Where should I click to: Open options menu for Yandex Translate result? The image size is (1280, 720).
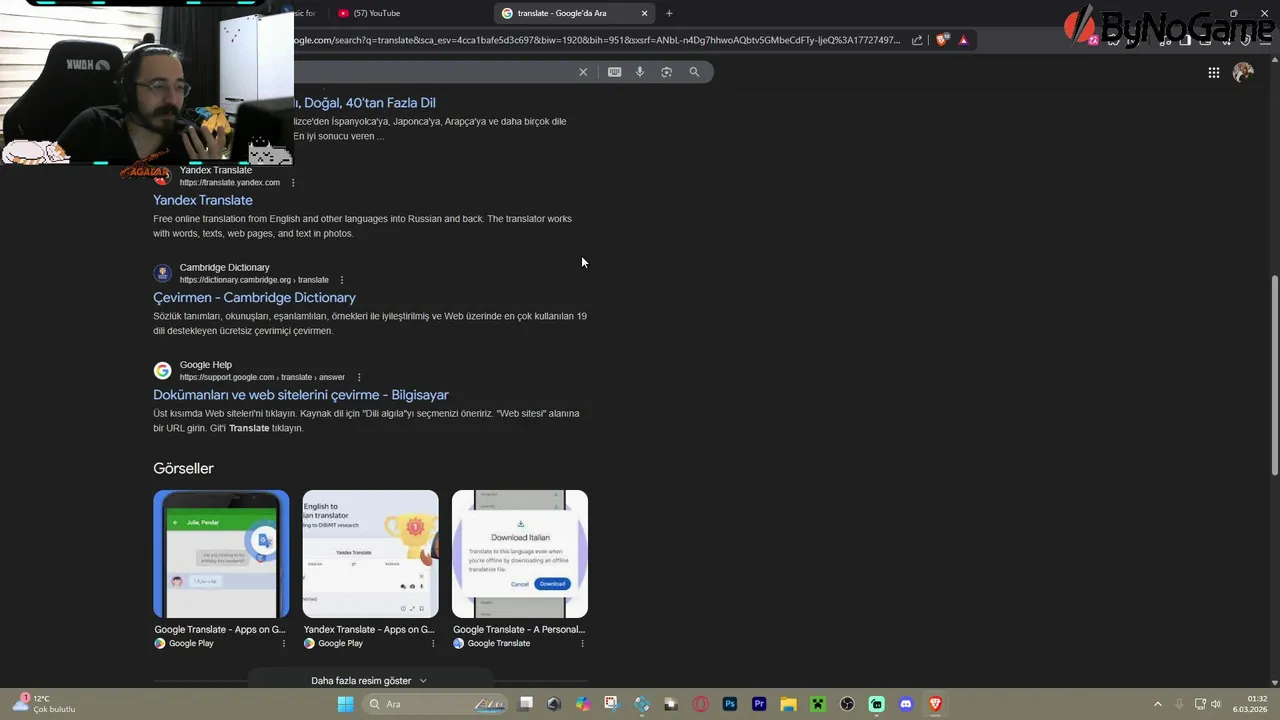point(293,183)
